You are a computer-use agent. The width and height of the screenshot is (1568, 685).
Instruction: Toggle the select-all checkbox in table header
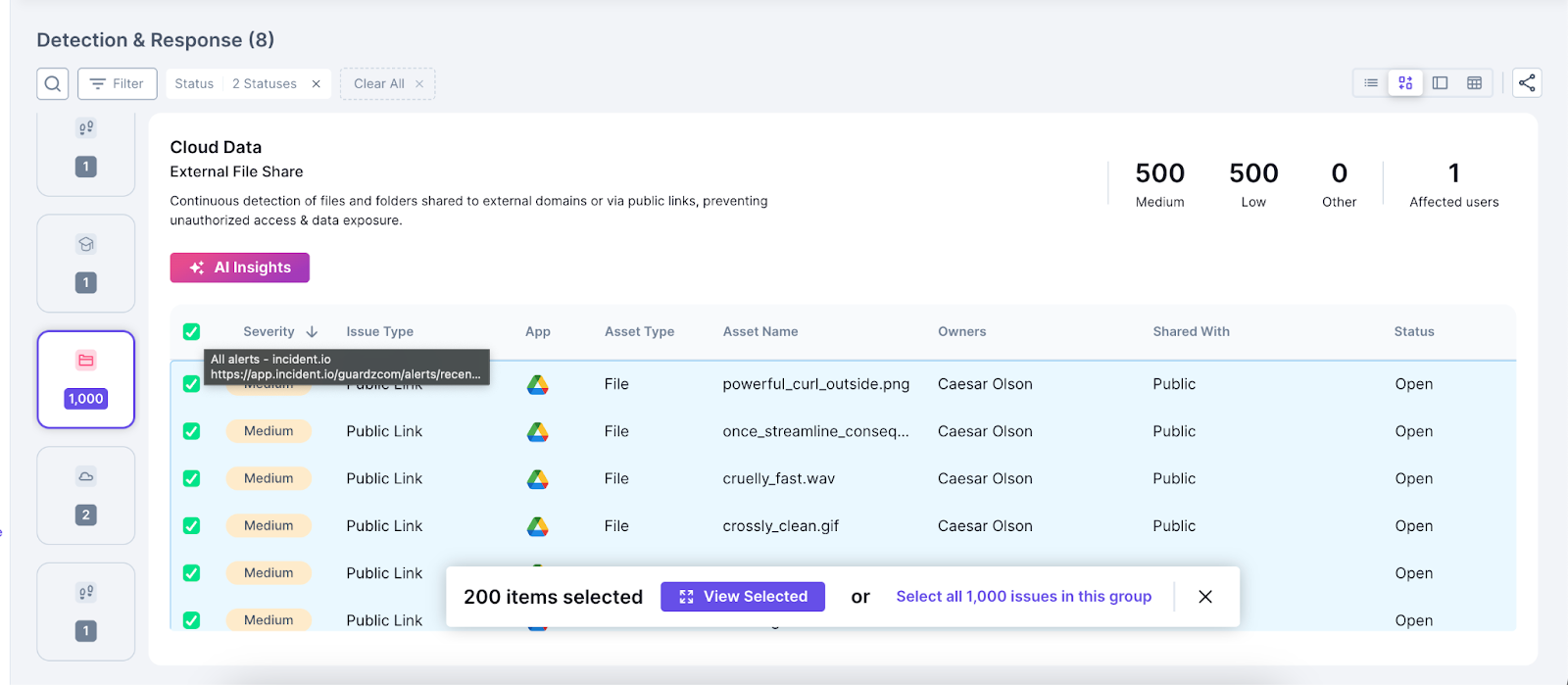pyautogui.click(x=191, y=332)
